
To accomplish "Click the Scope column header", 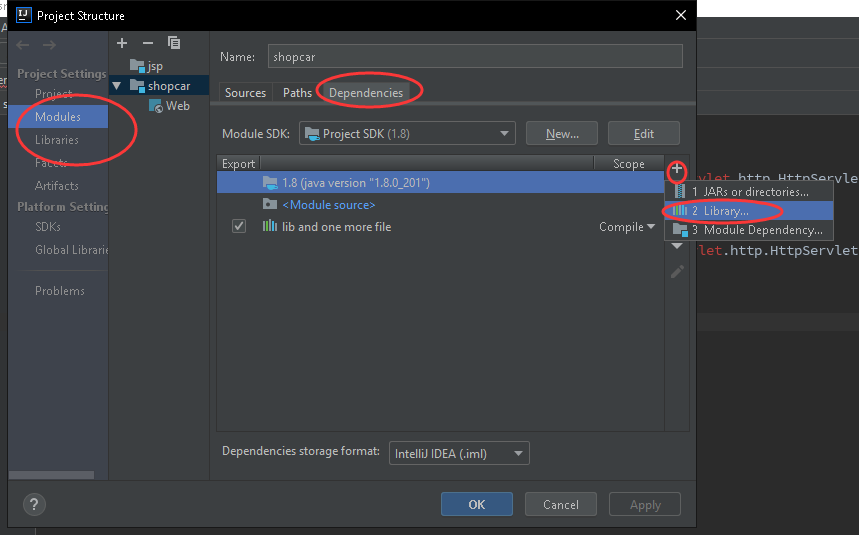I will point(629,163).
